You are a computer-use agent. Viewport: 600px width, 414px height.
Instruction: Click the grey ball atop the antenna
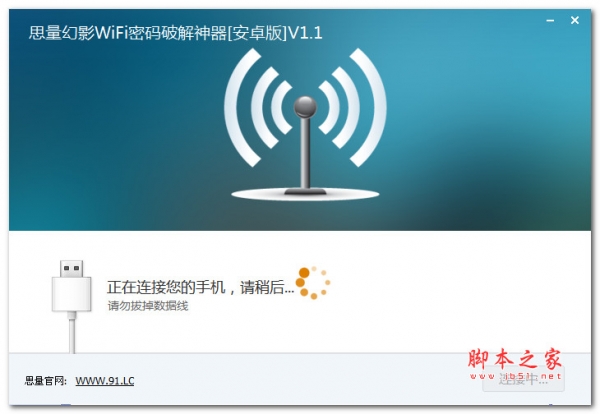pyautogui.click(x=305, y=107)
